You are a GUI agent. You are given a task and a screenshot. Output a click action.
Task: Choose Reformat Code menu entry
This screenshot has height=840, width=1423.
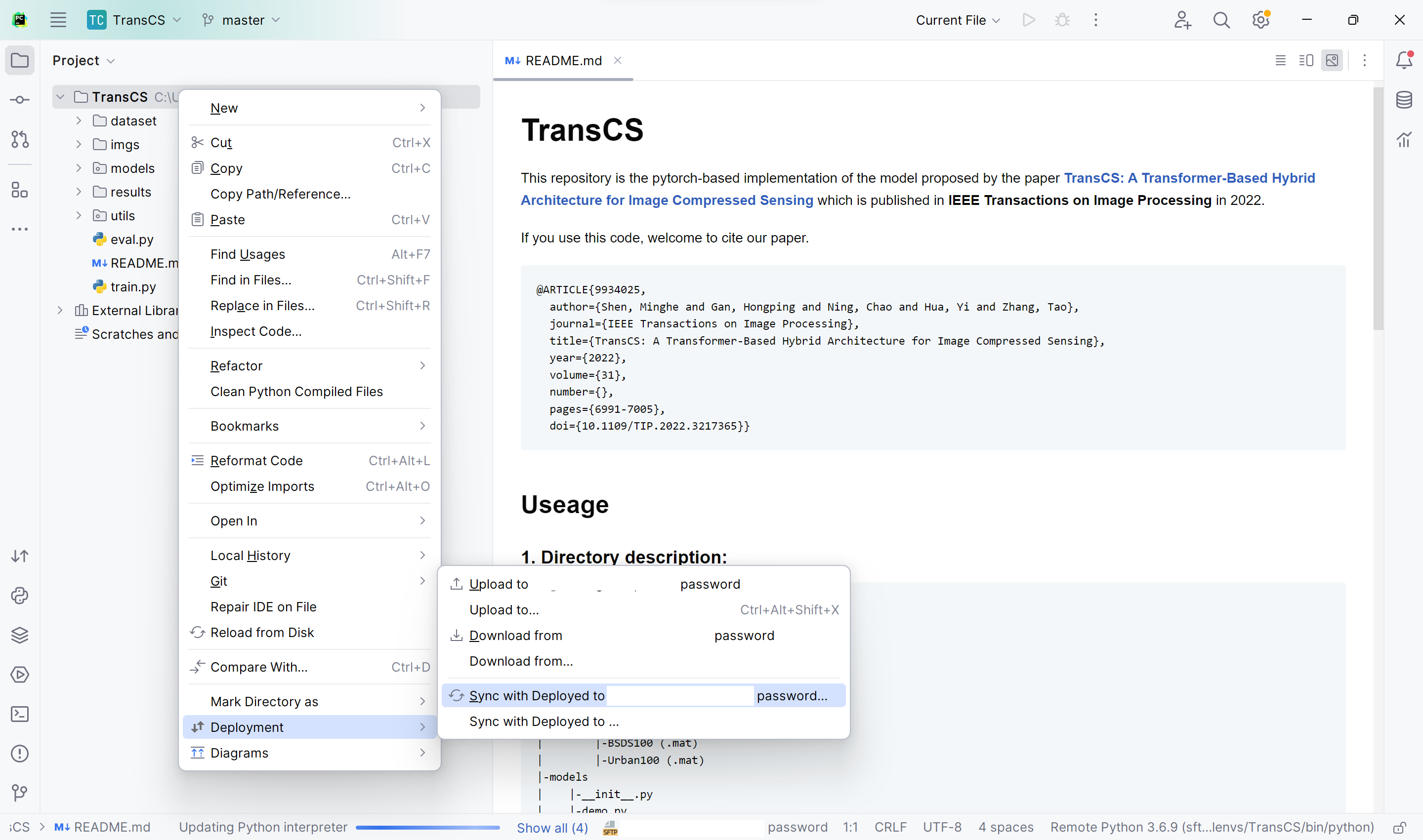click(x=310, y=460)
